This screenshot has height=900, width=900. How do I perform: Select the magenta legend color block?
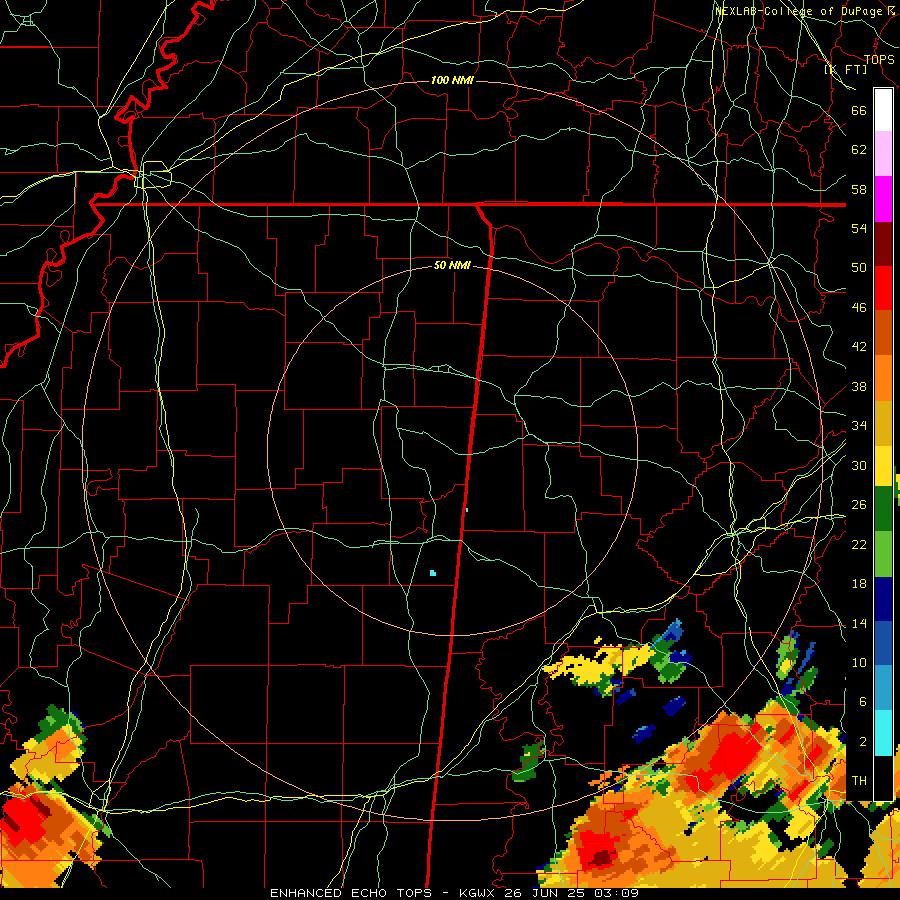pos(883,199)
